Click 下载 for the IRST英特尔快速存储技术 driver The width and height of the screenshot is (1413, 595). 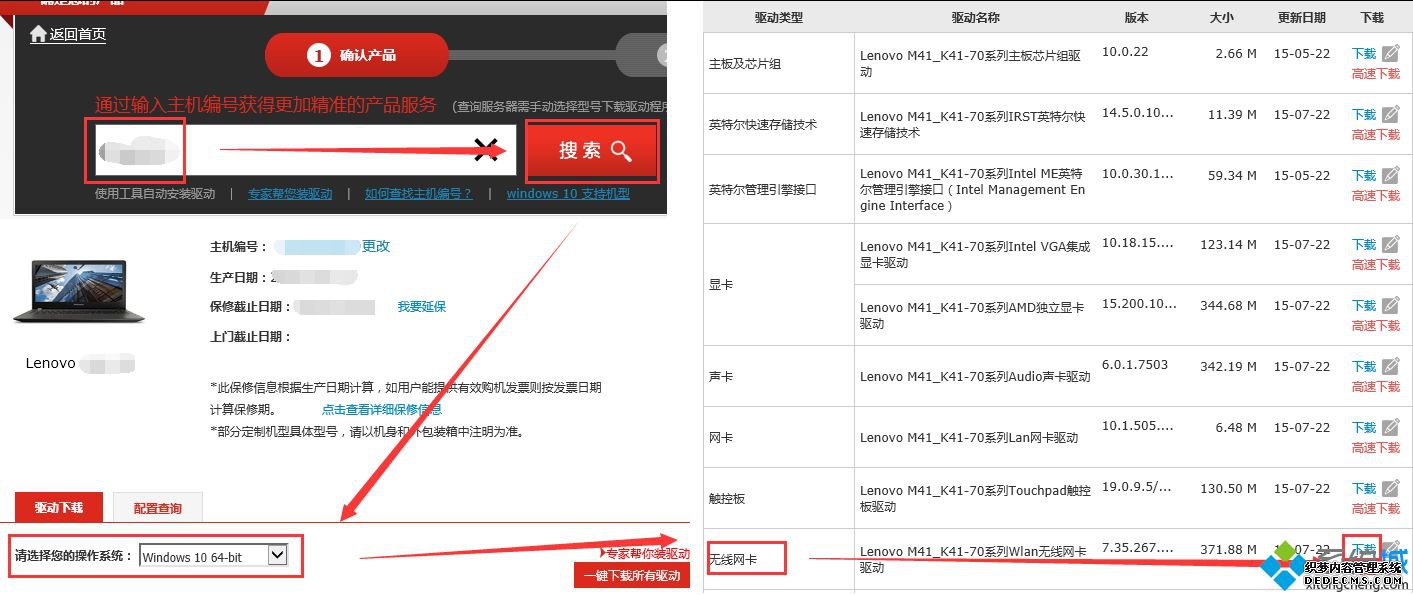[1364, 114]
